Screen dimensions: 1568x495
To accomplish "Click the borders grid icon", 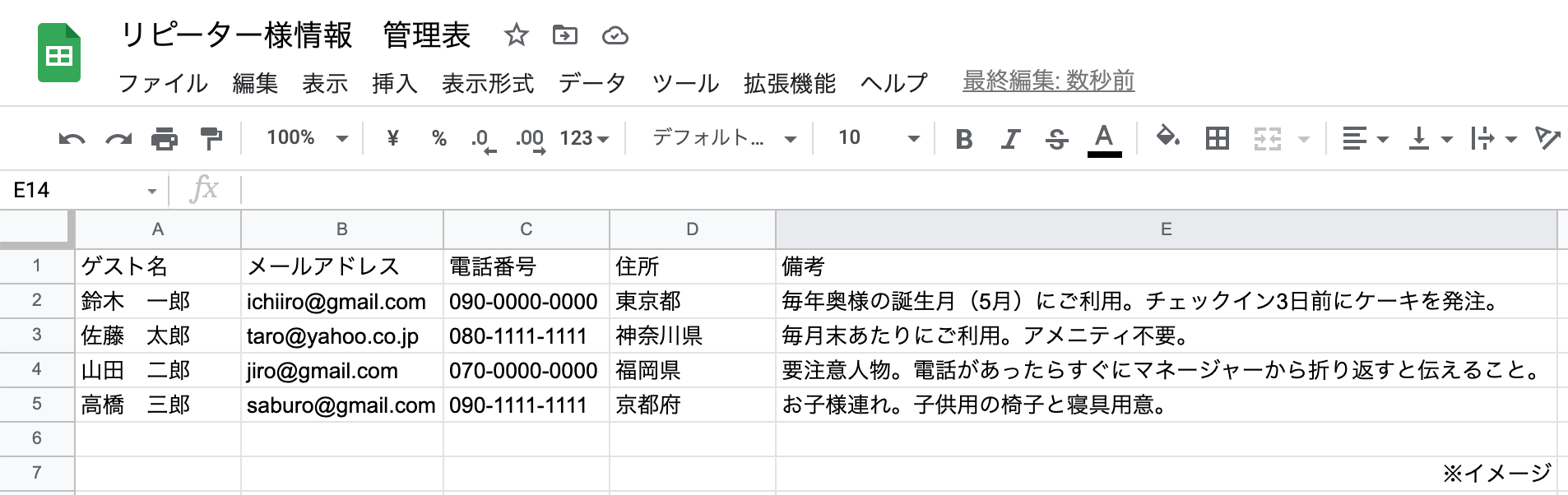I will coord(1217,138).
